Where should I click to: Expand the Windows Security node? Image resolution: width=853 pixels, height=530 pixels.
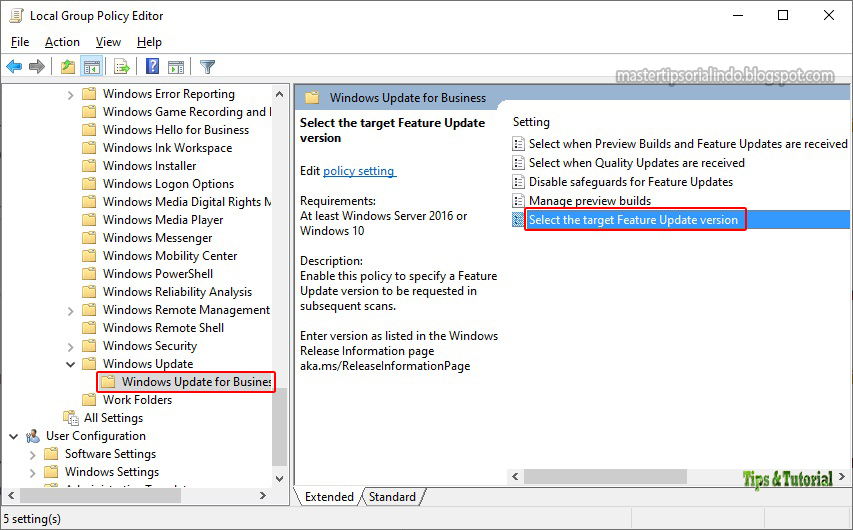70,347
